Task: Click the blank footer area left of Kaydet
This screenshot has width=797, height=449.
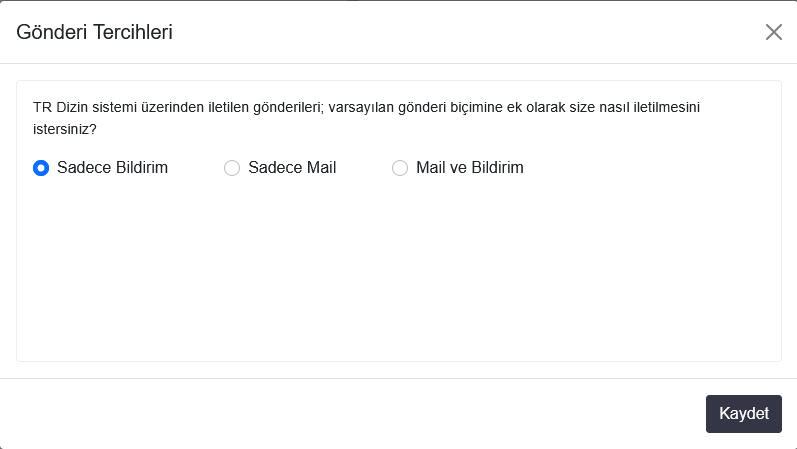Action: coord(350,414)
